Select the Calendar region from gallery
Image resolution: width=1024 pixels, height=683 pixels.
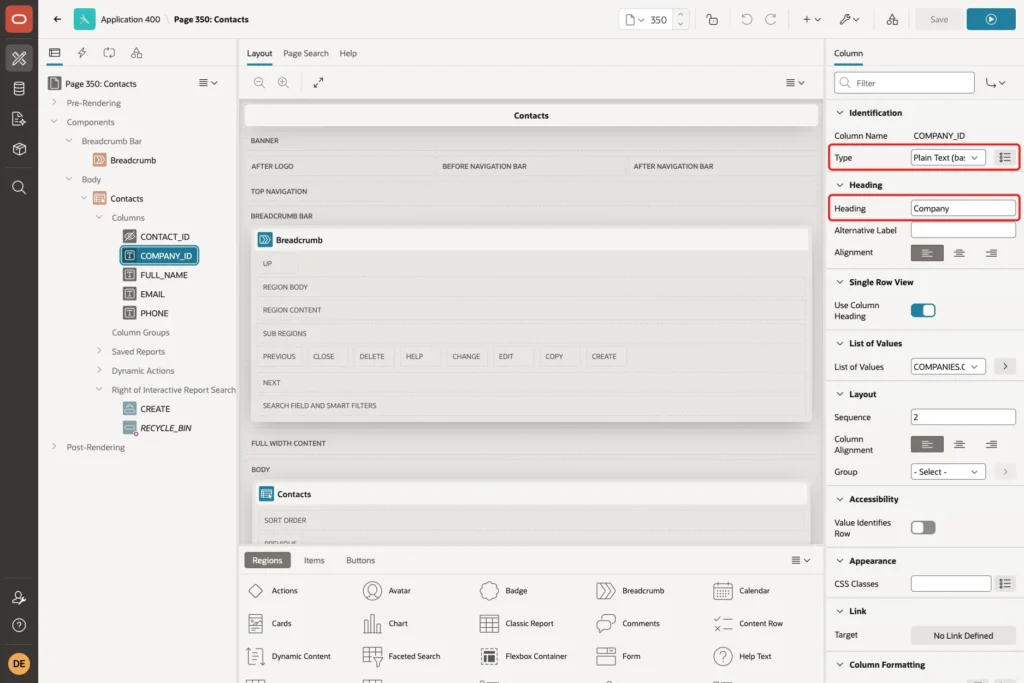(741, 591)
